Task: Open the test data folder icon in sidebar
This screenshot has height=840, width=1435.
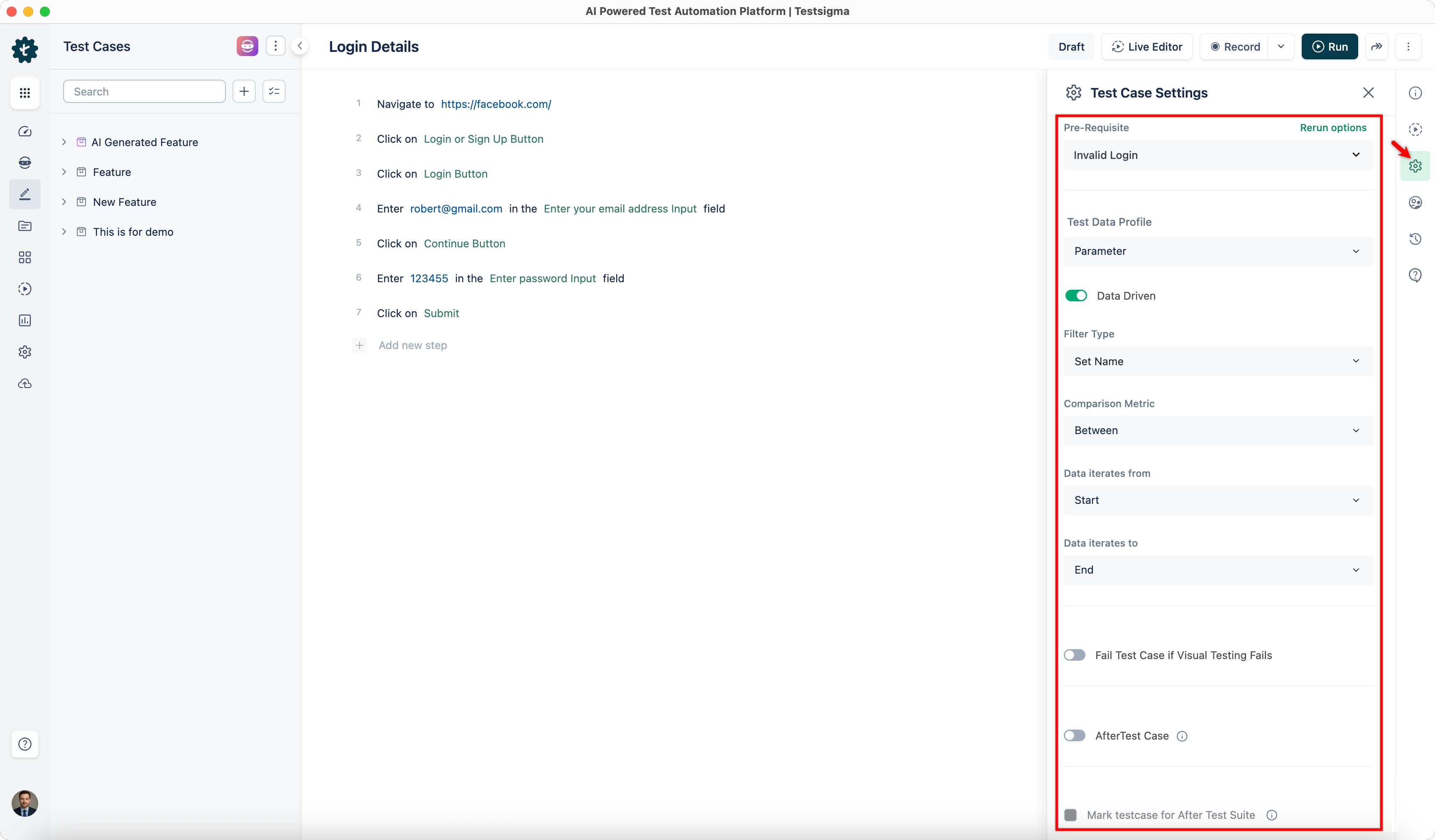Action: 24,226
